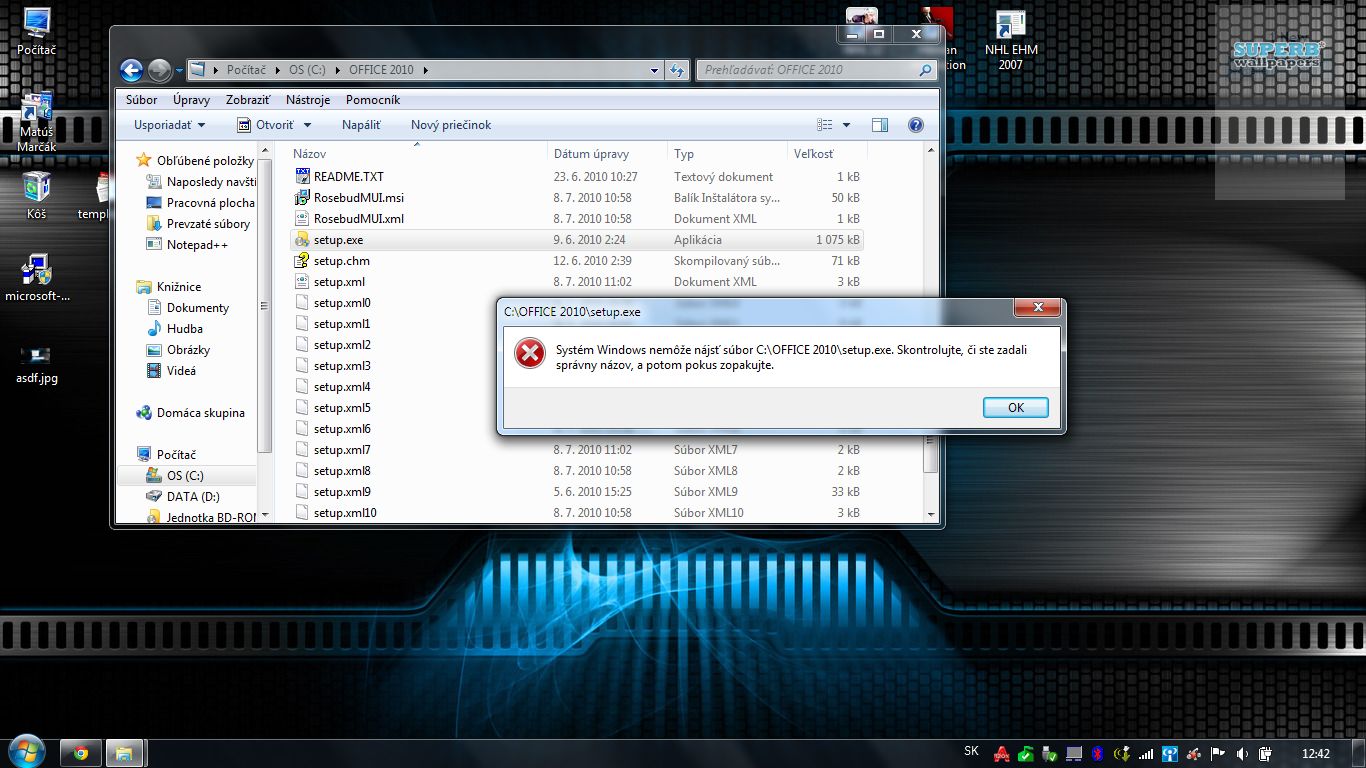Close the setup.exe error dialog
This screenshot has width=1366, height=768.
tap(1037, 307)
